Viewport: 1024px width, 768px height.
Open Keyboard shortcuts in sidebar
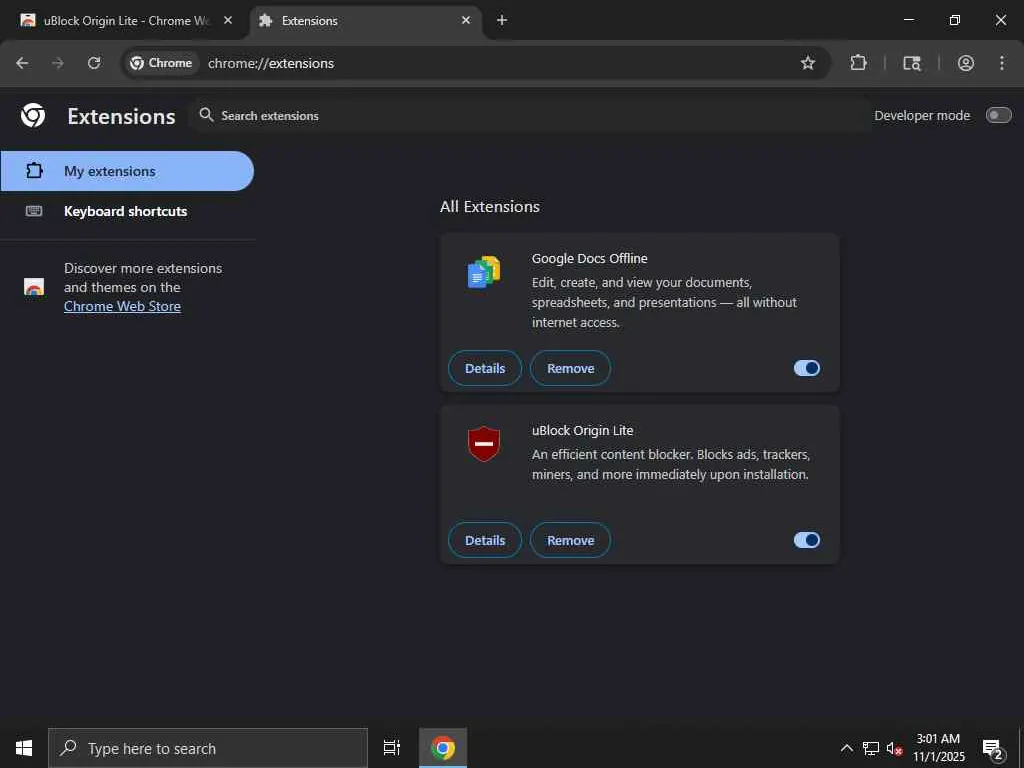[x=127, y=211]
